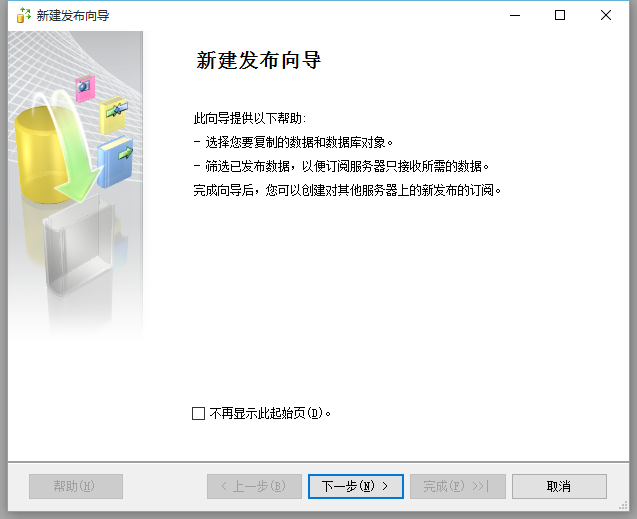
Task: Click the grayed 帮助(H) button
Action: [76, 486]
